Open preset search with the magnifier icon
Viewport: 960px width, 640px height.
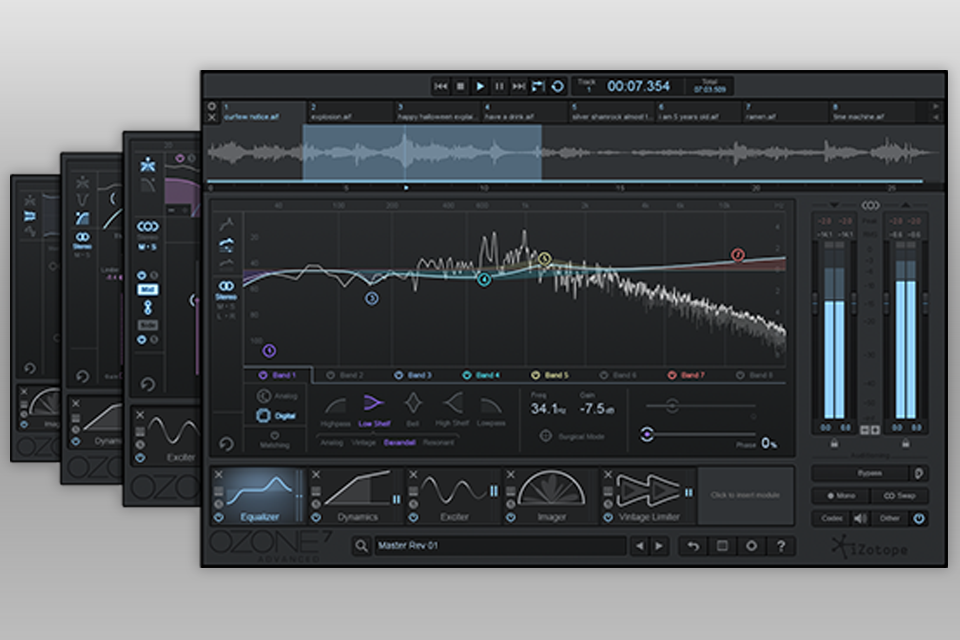click(361, 546)
